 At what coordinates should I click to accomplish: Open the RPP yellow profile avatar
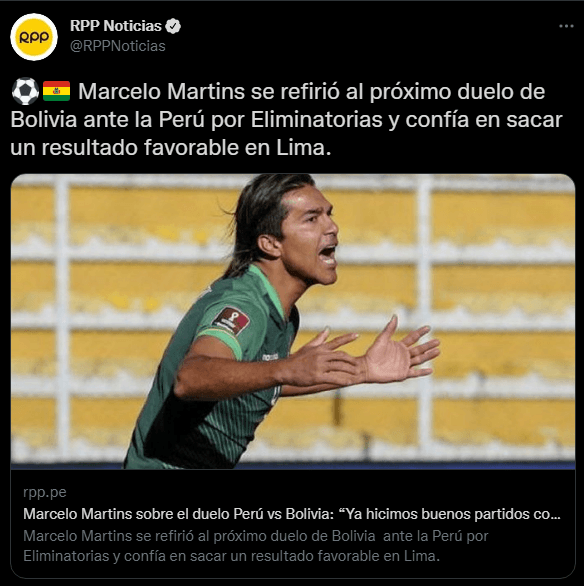(x=34, y=37)
